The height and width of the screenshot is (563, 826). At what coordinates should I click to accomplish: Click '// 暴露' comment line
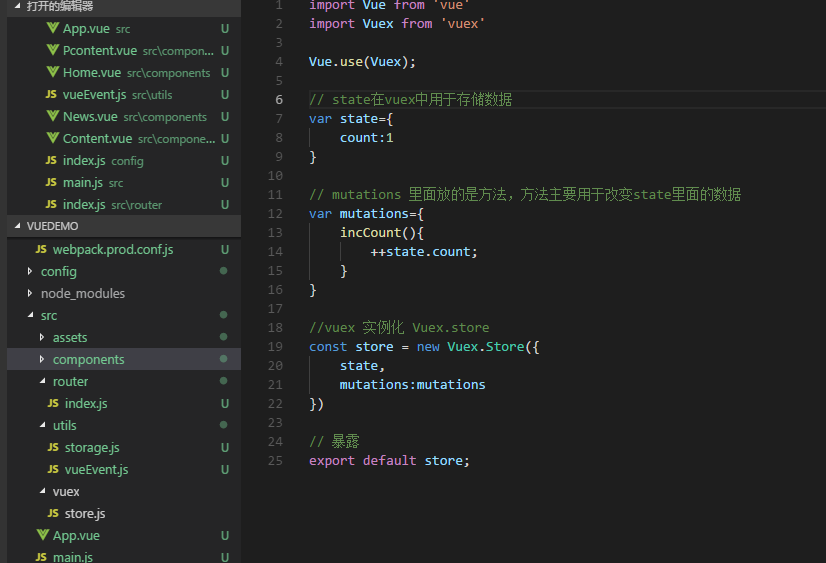[x=334, y=441]
